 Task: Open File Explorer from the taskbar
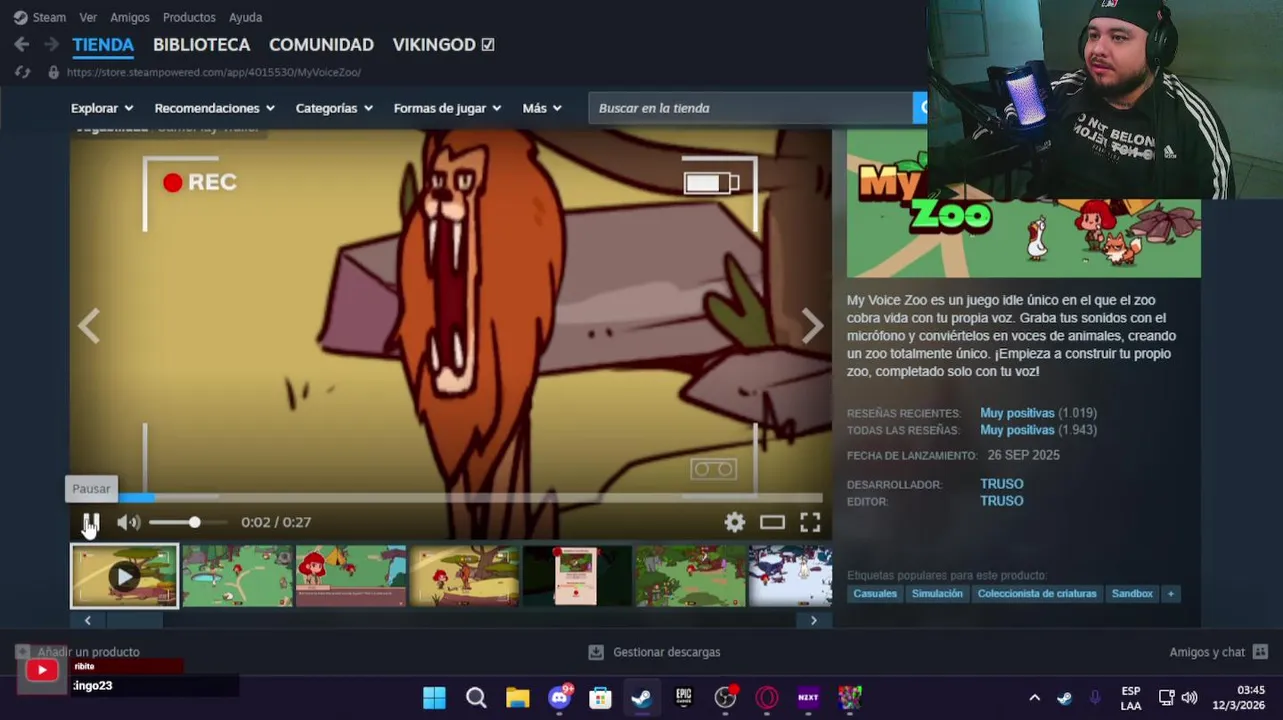click(x=517, y=697)
